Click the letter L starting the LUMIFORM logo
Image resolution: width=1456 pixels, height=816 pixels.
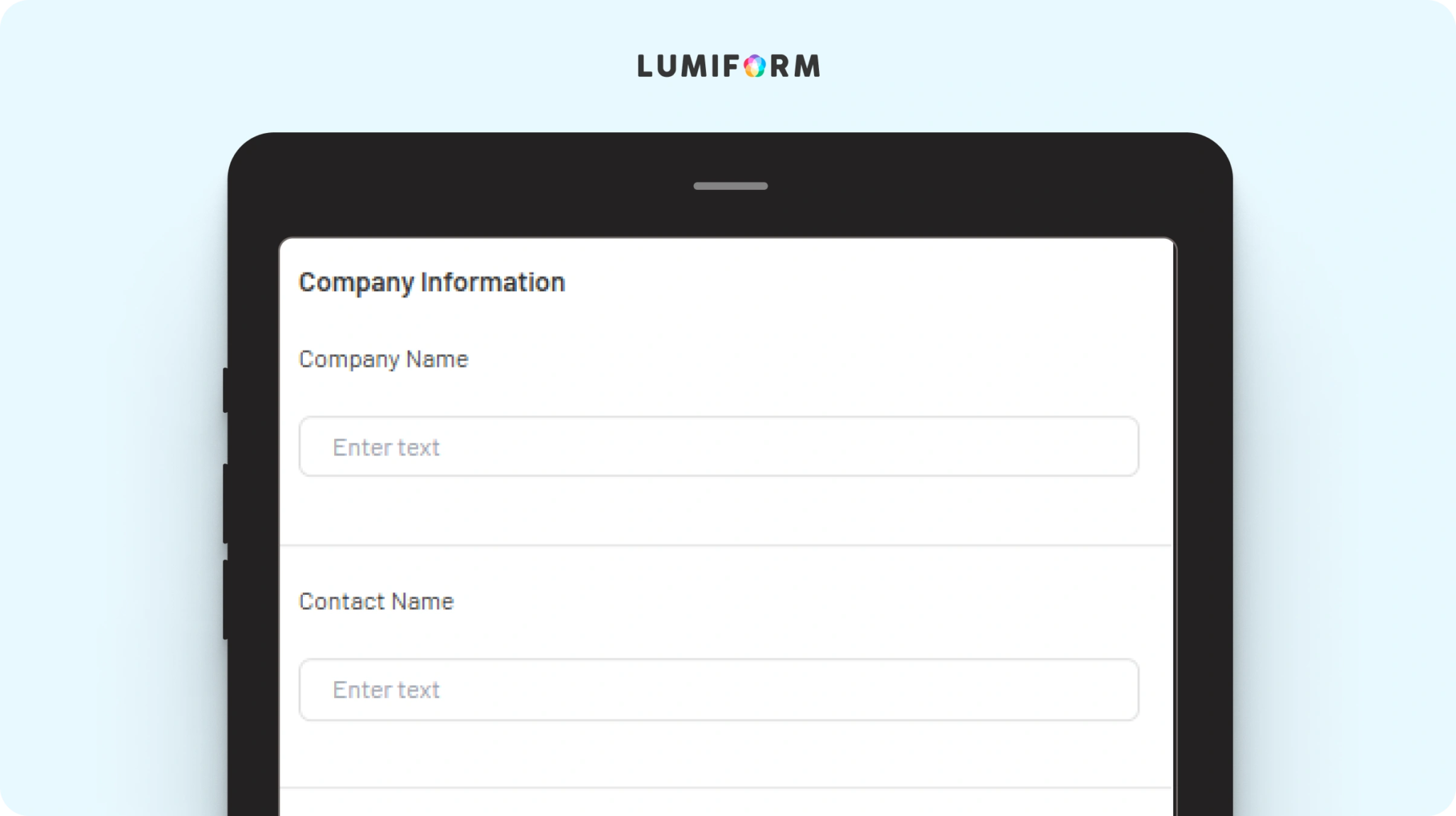click(x=645, y=66)
